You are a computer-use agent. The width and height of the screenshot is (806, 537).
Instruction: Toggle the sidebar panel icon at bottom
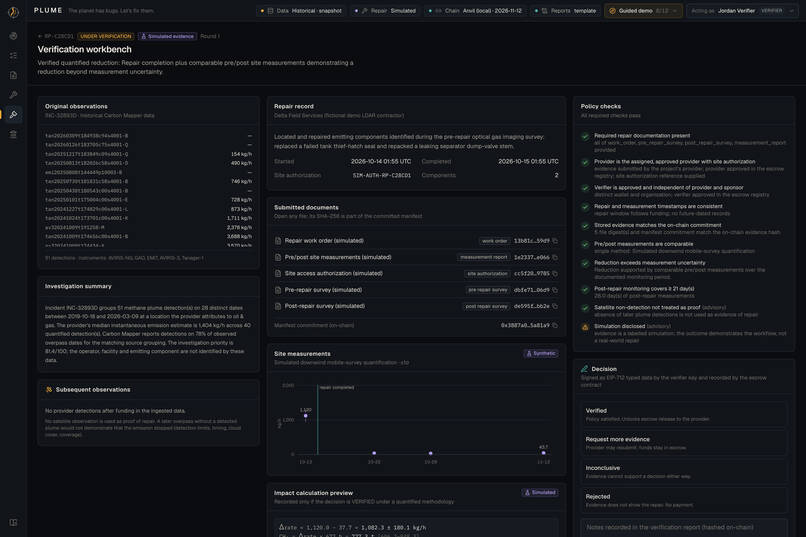pyautogui.click(x=13, y=522)
